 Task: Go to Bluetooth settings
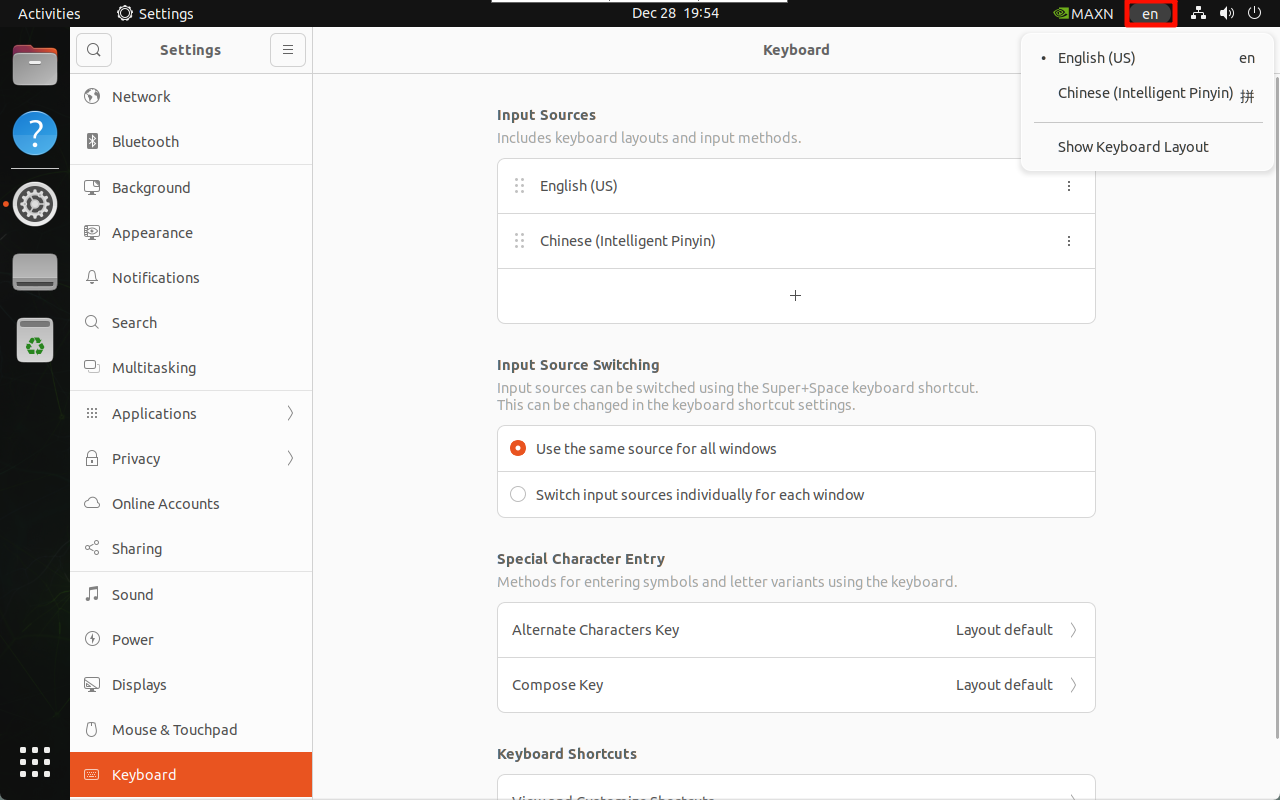pos(191,142)
